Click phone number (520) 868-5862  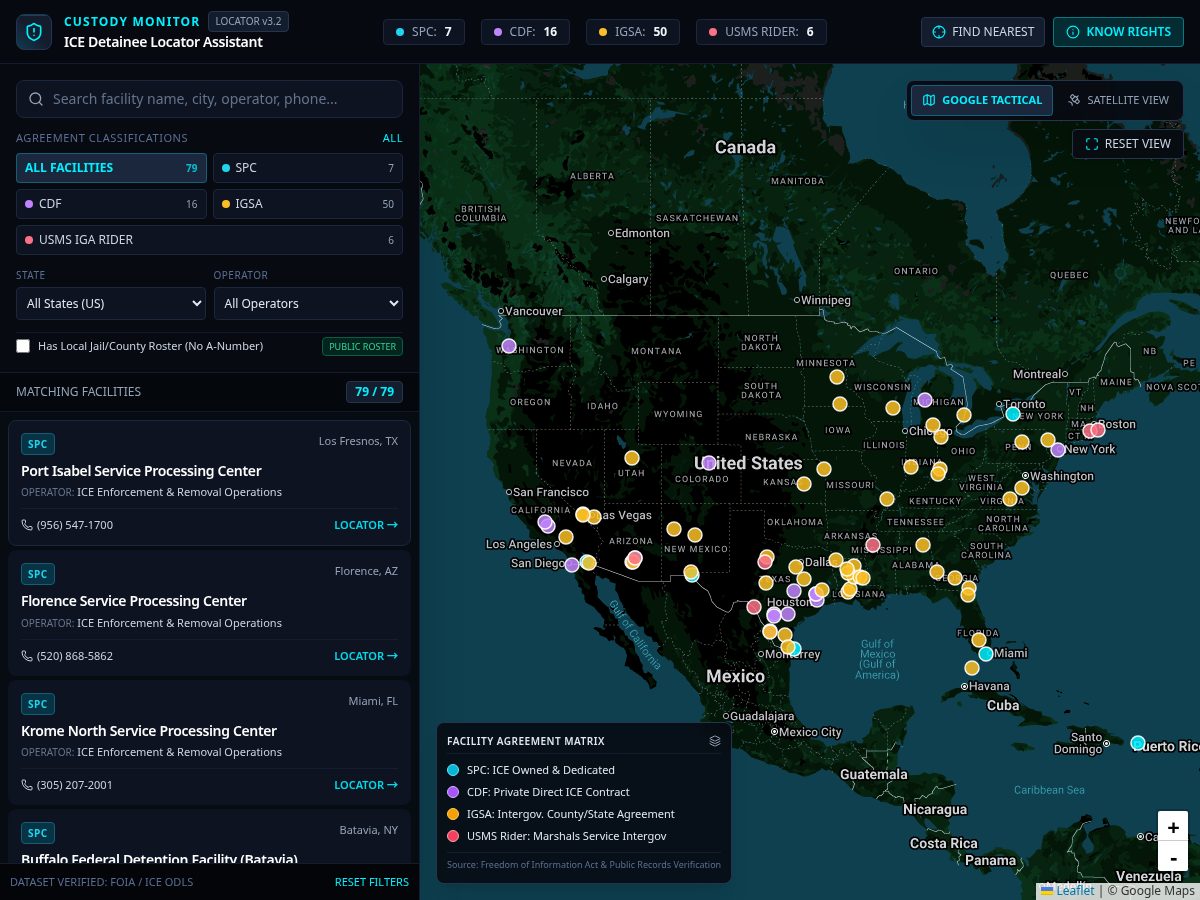pos(75,656)
